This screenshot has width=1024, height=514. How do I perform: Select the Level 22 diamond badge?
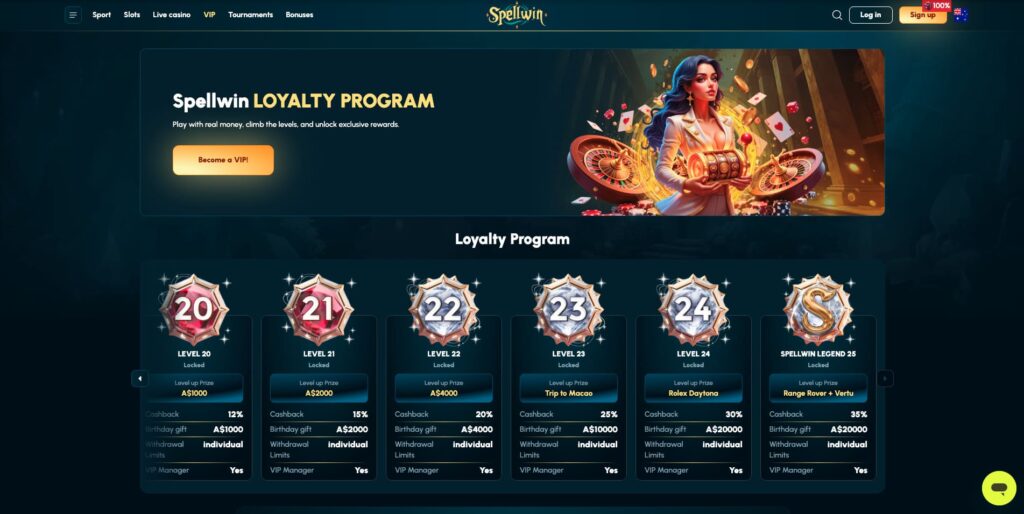(443, 310)
